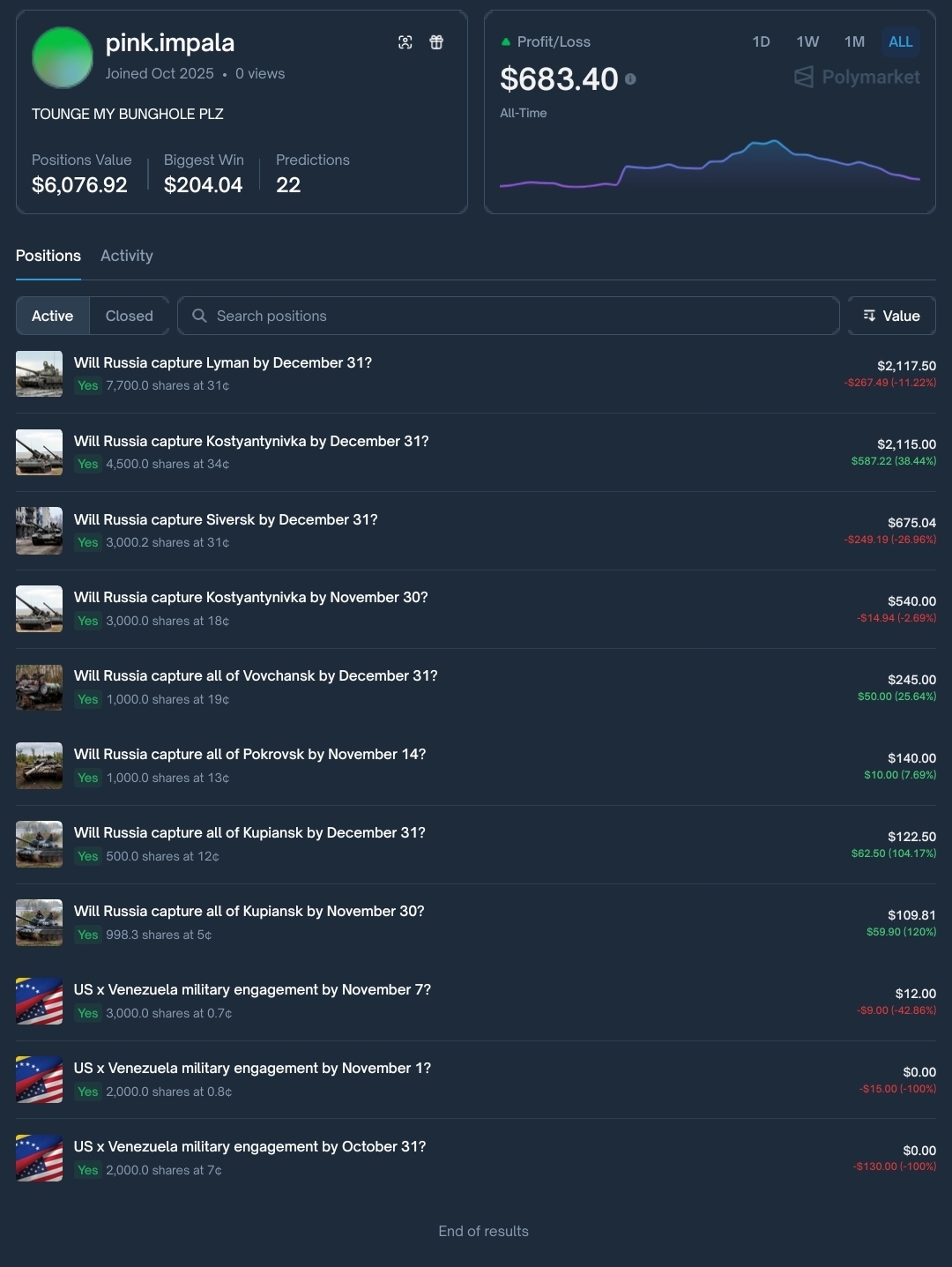Open Kostyantynivka by December 31 thumbnail
952x1267 pixels.
coord(39,452)
